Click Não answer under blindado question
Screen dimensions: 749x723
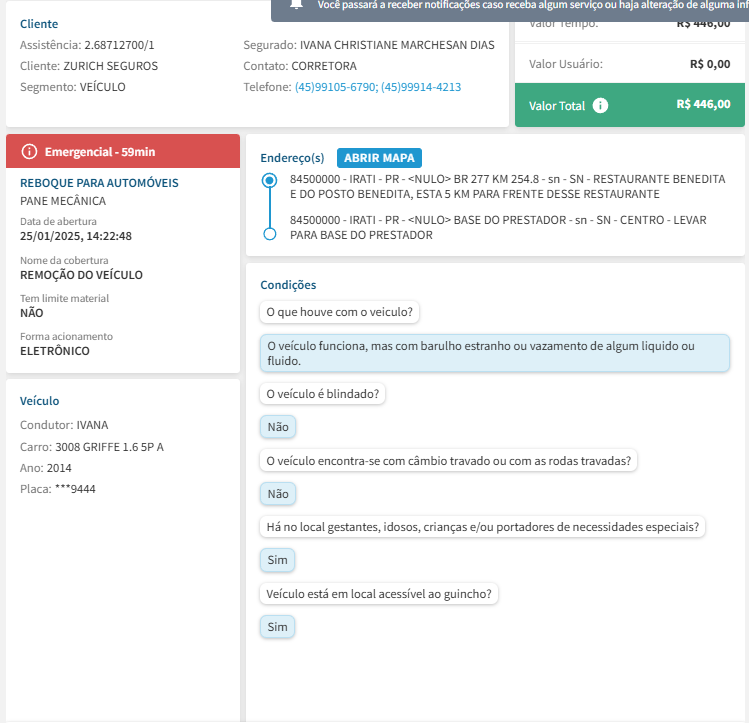point(278,427)
